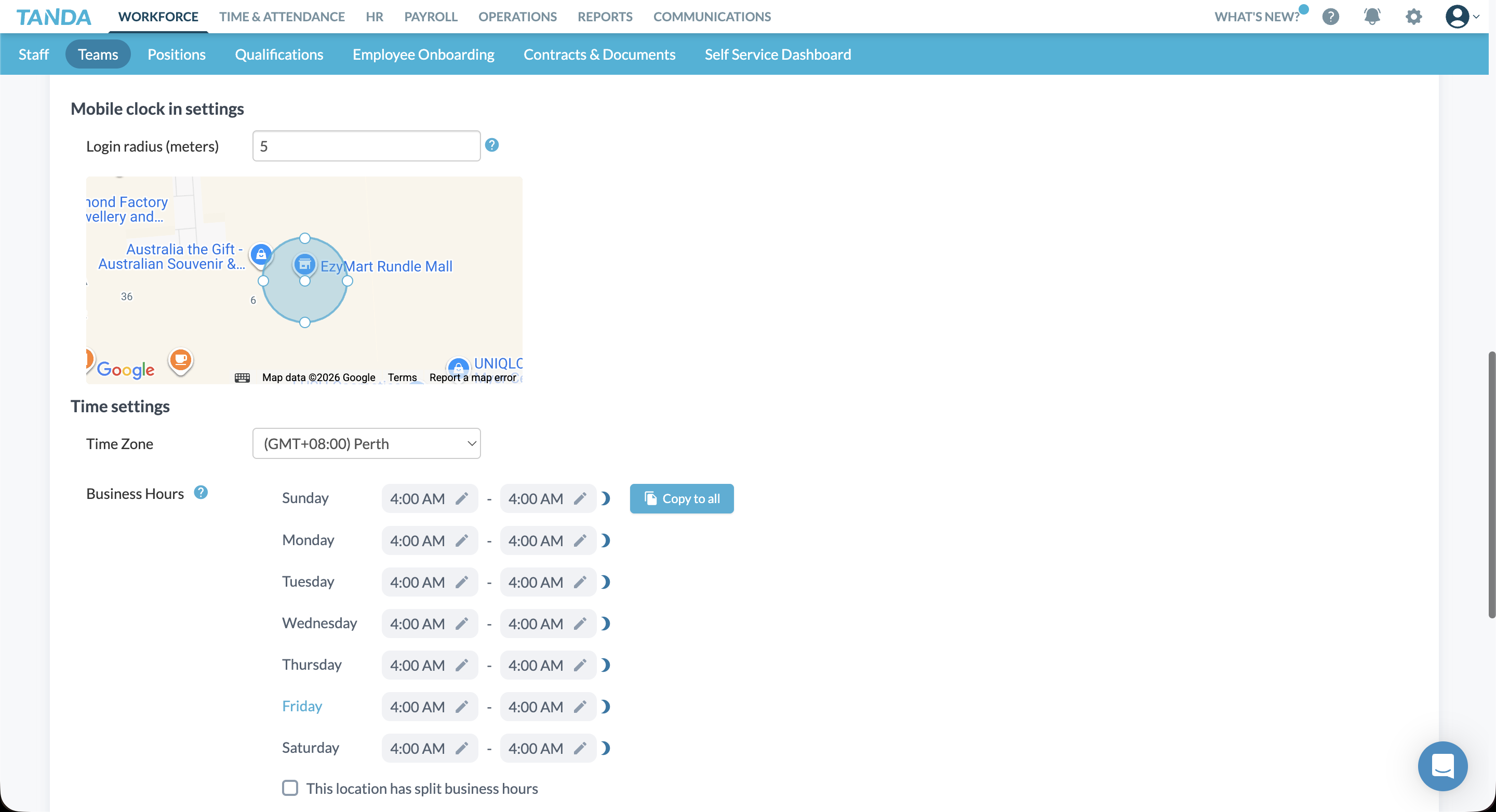Open the settings gear menu

pyautogui.click(x=1413, y=17)
